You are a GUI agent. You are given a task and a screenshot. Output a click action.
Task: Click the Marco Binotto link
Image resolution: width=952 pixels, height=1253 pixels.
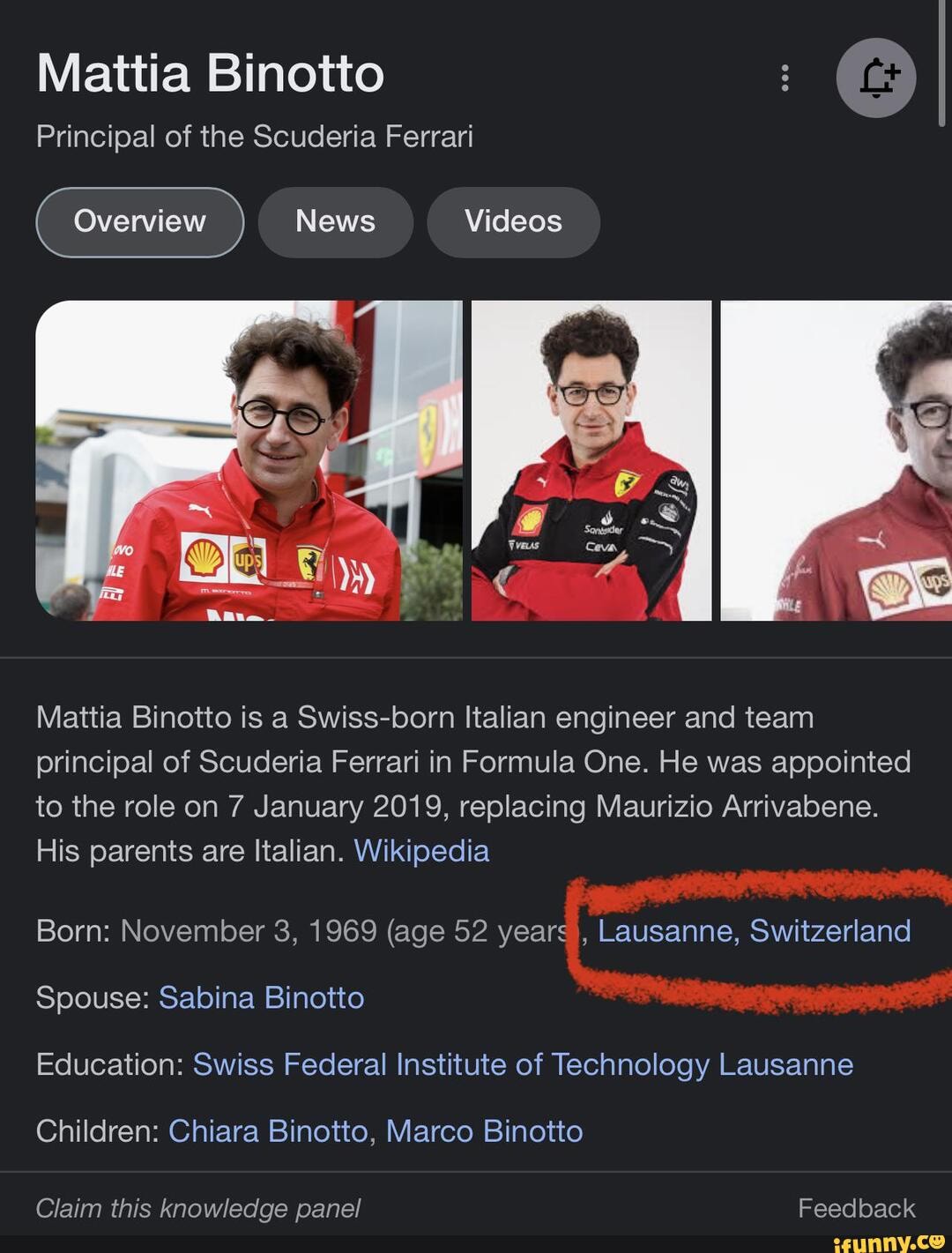(x=484, y=1131)
